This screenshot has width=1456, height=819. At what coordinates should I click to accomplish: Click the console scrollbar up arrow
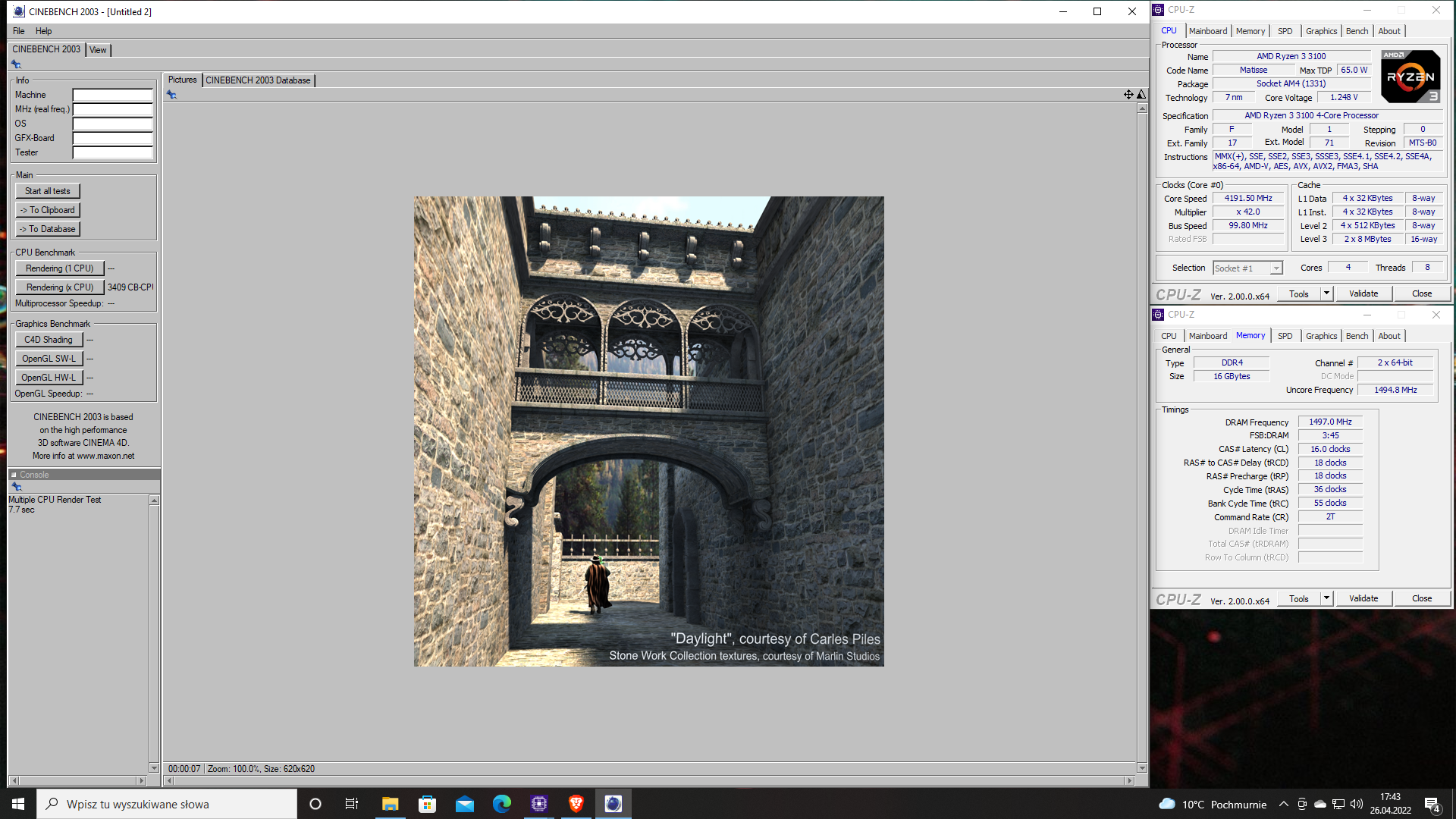click(154, 500)
